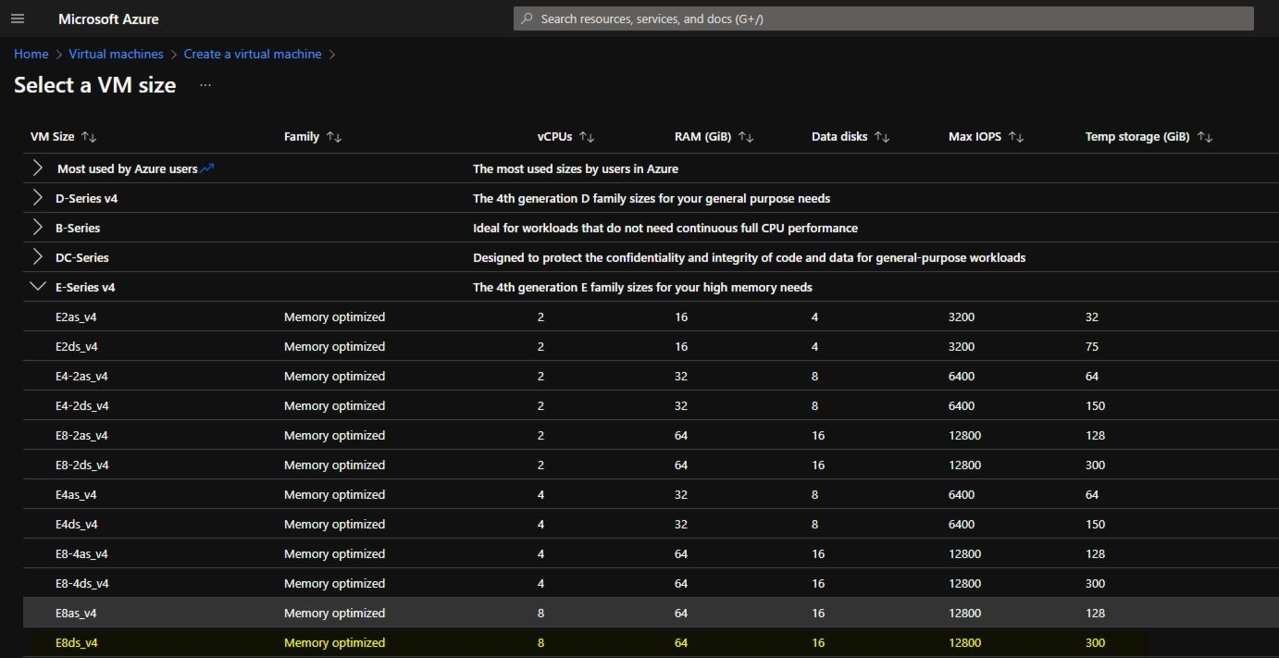Expand the Most used by Azure users group

pyautogui.click(x=38, y=168)
